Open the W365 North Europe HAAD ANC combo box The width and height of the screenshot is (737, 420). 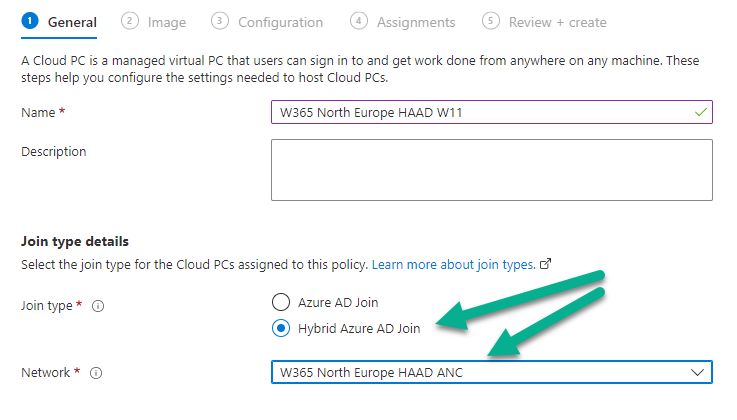[x=492, y=372]
